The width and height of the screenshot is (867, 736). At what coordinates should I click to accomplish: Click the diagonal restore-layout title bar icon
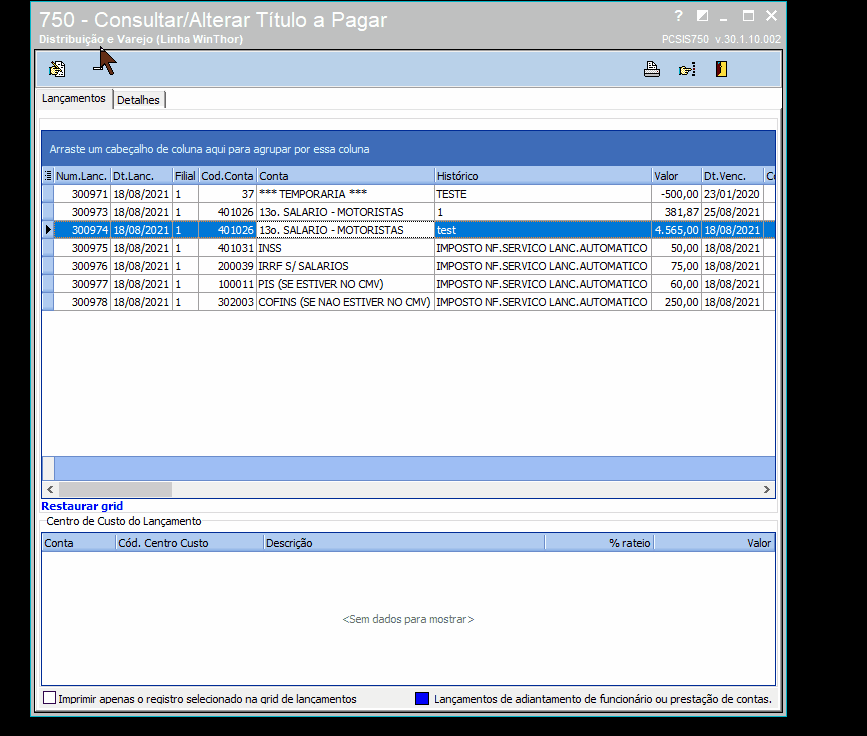click(702, 16)
